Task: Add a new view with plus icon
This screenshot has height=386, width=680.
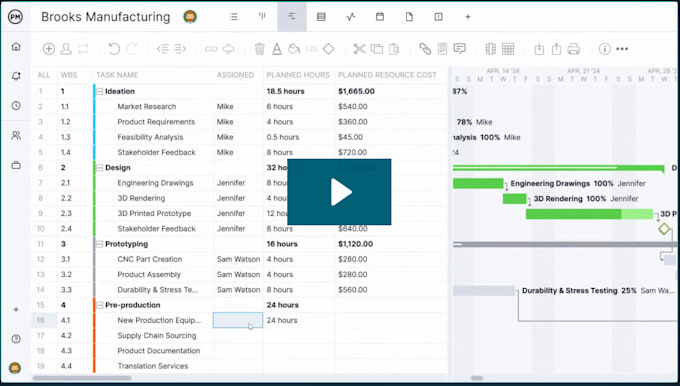Action: click(468, 16)
